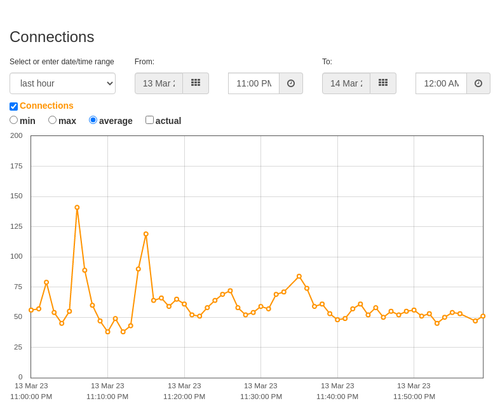Click the last data point at chart's right edge
The image size is (500, 403).
click(x=483, y=316)
